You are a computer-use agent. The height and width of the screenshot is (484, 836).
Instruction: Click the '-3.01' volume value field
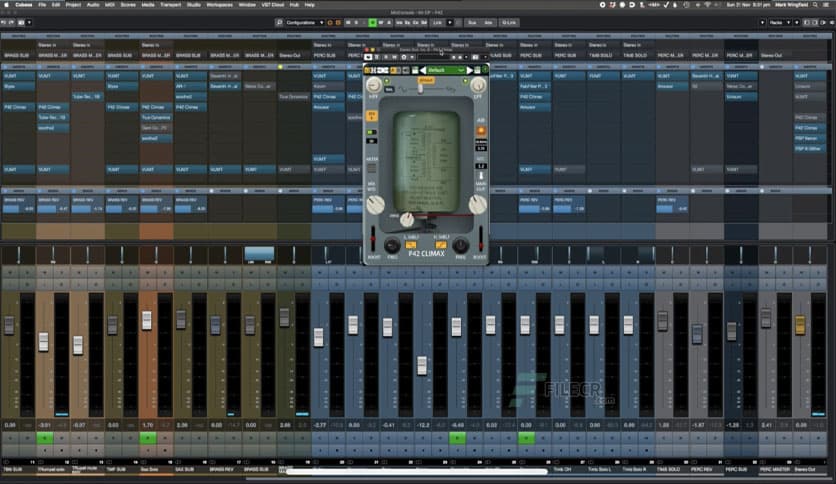pyautogui.click(x=44, y=425)
